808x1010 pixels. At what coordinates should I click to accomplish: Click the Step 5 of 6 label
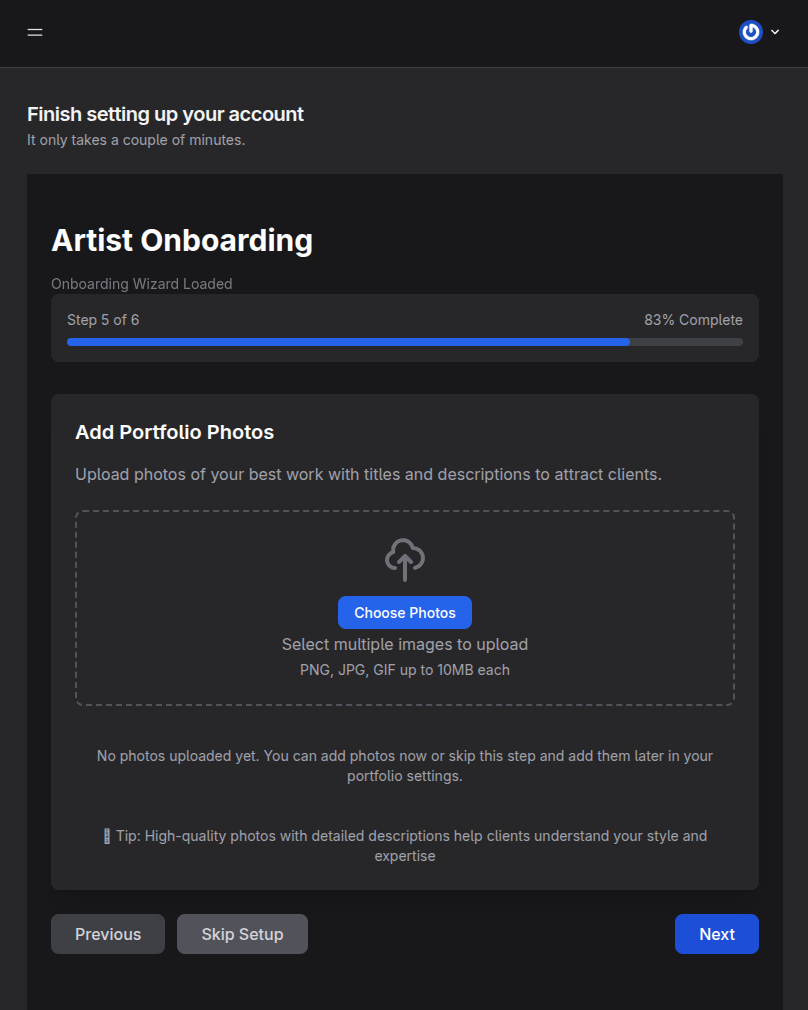[x=103, y=319]
